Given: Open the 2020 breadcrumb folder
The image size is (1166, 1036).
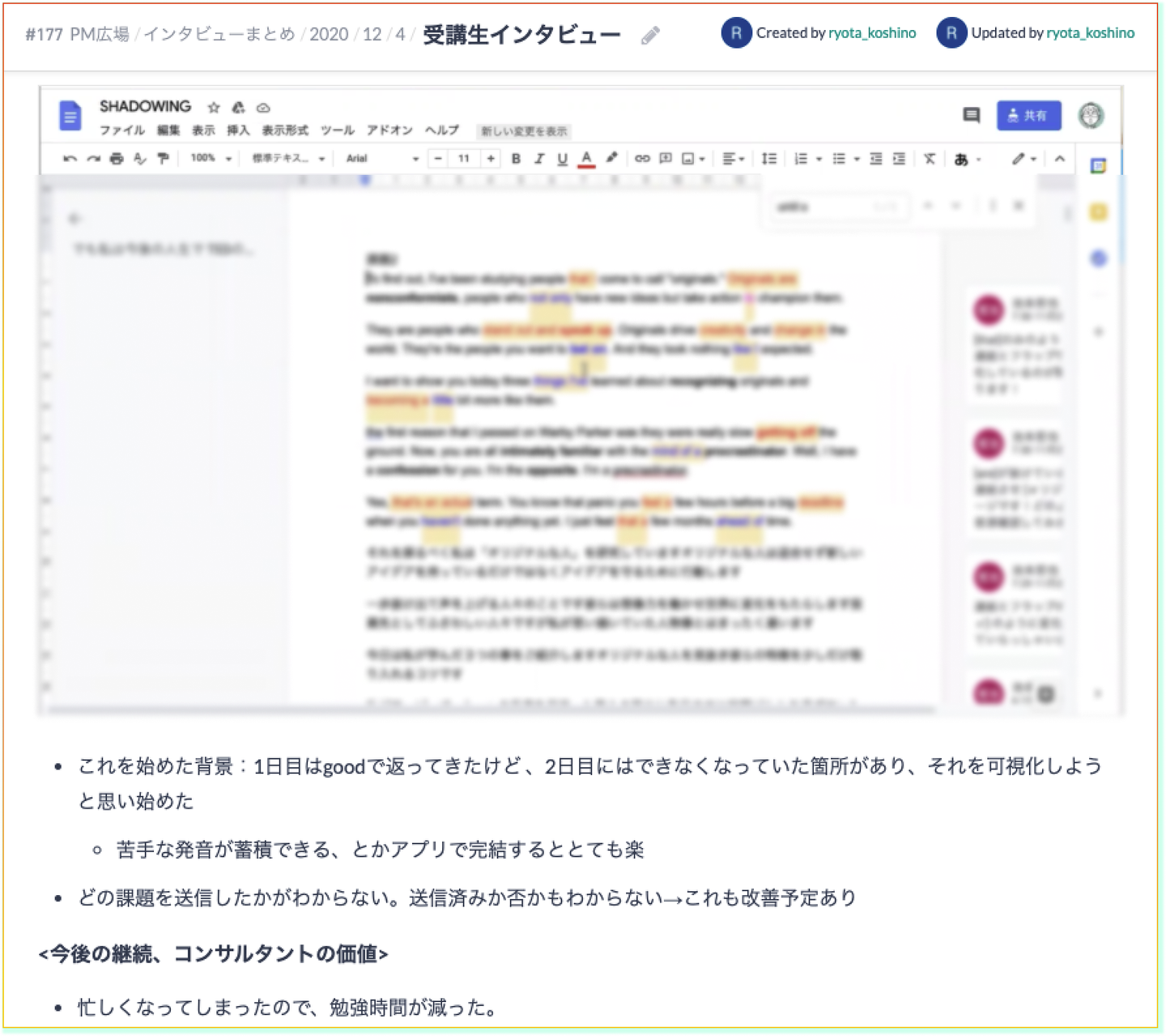Looking at the screenshot, I should [329, 34].
